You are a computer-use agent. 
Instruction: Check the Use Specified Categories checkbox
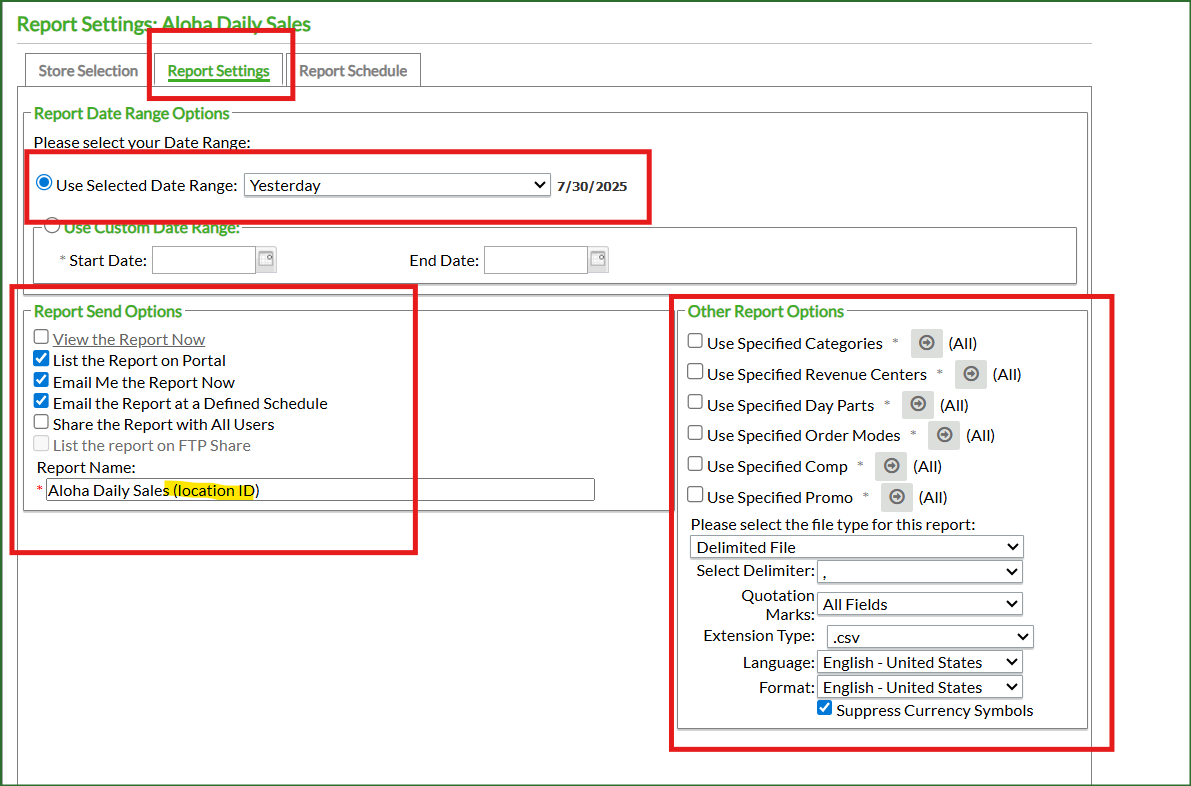point(695,341)
